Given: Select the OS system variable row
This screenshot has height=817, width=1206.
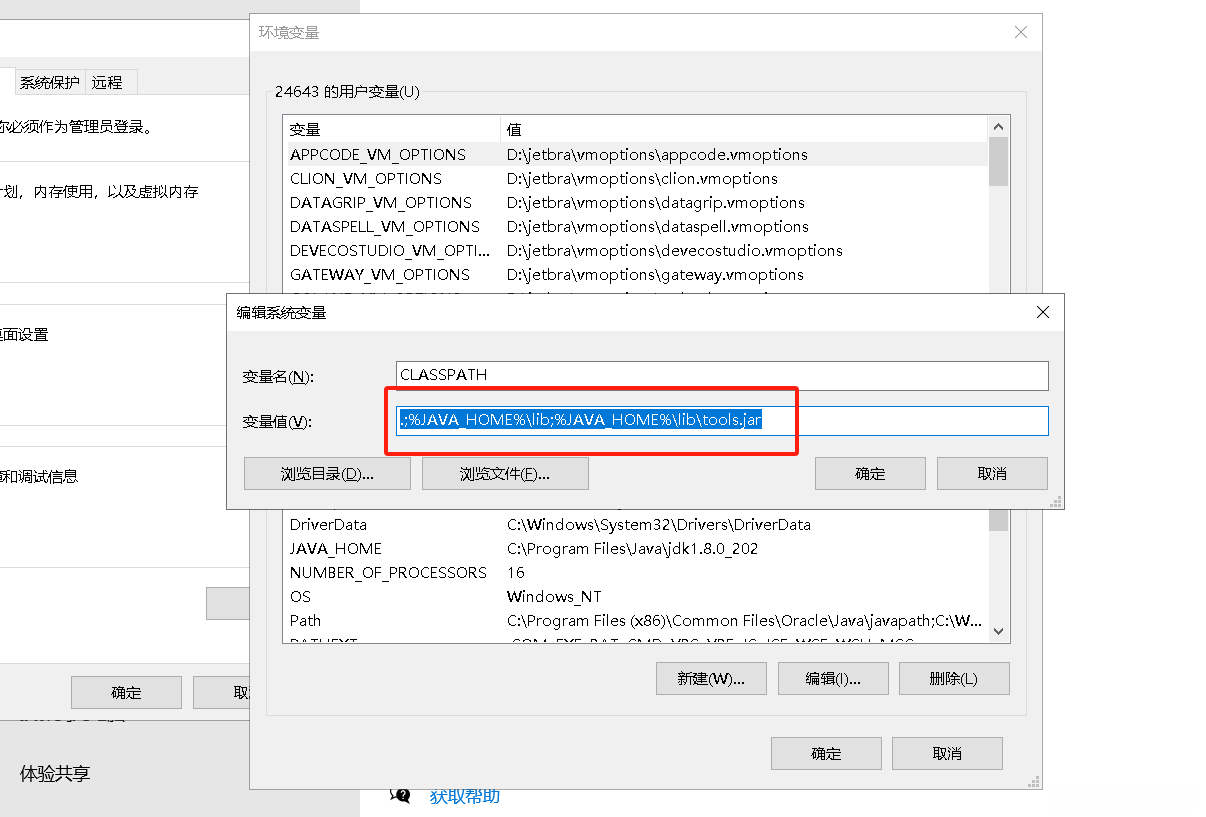Looking at the screenshot, I should 635,596.
